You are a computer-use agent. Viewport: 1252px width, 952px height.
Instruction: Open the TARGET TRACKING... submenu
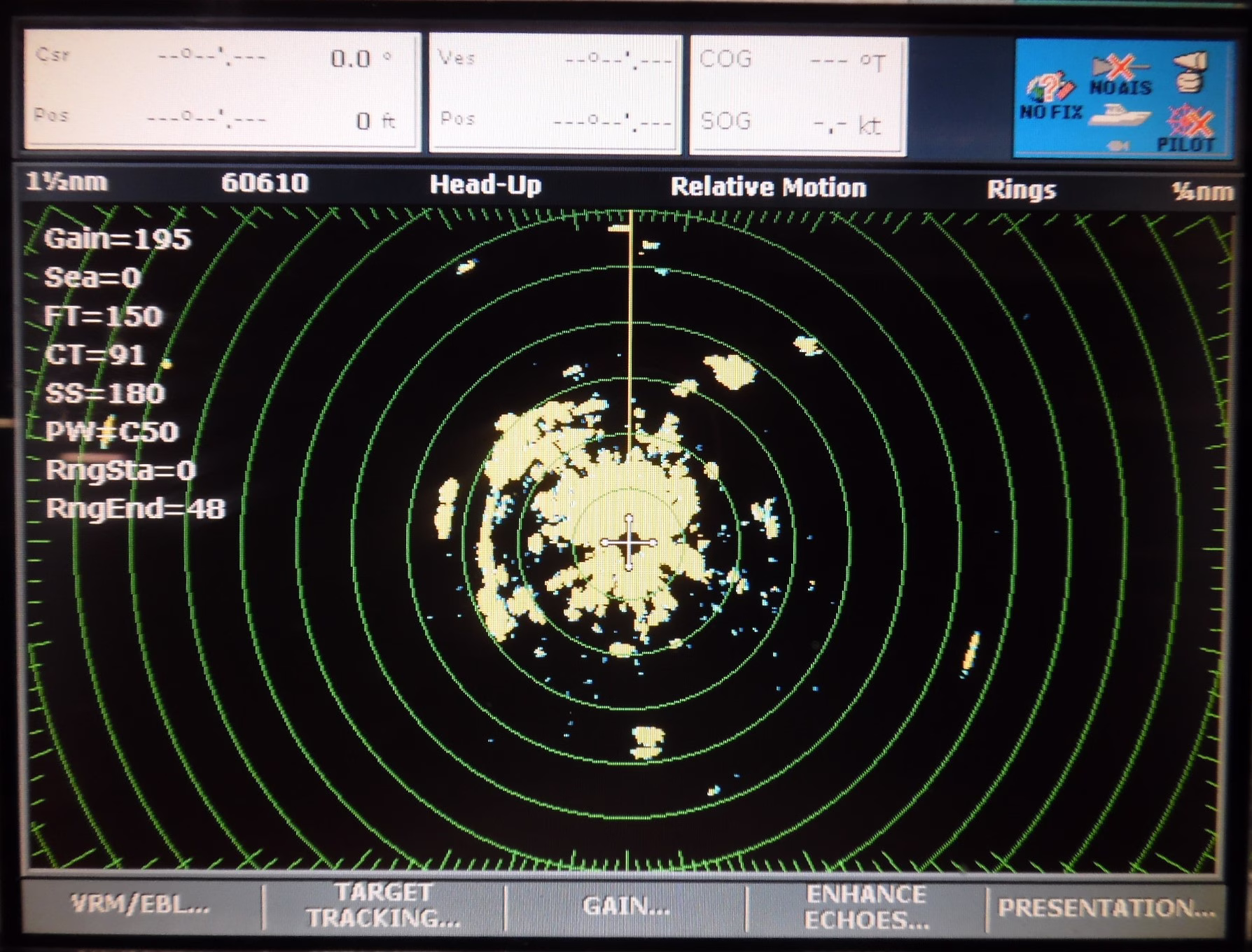(x=383, y=905)
